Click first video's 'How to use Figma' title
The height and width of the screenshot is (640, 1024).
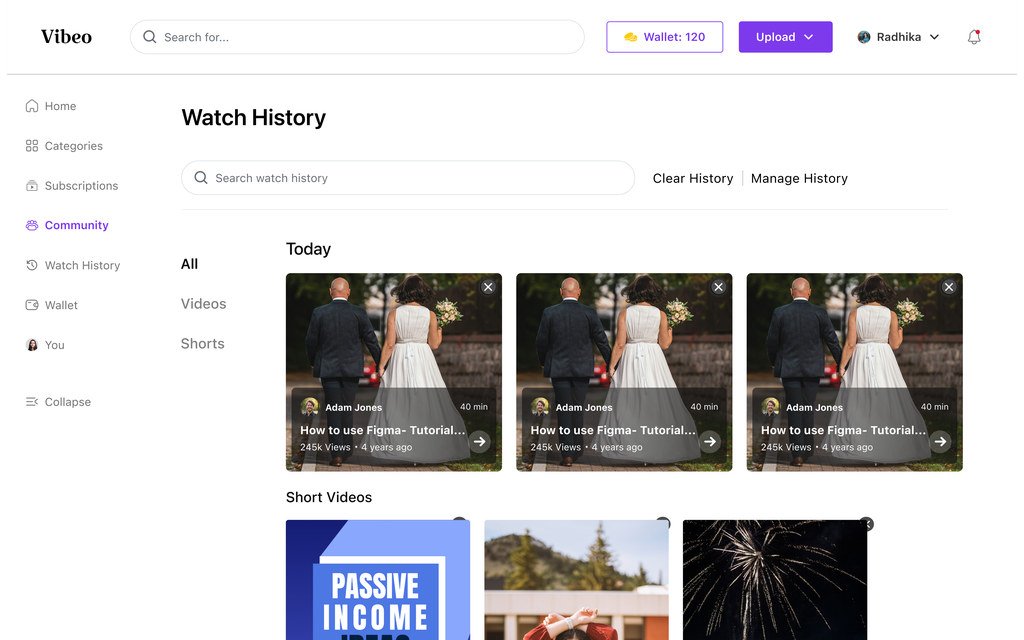pos(383,430)
